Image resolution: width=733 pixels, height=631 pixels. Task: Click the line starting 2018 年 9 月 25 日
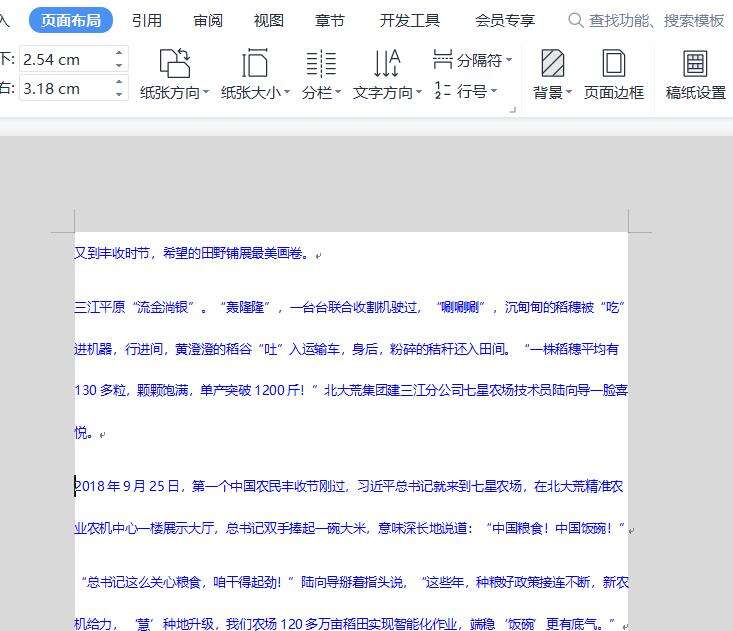(349, 486)
